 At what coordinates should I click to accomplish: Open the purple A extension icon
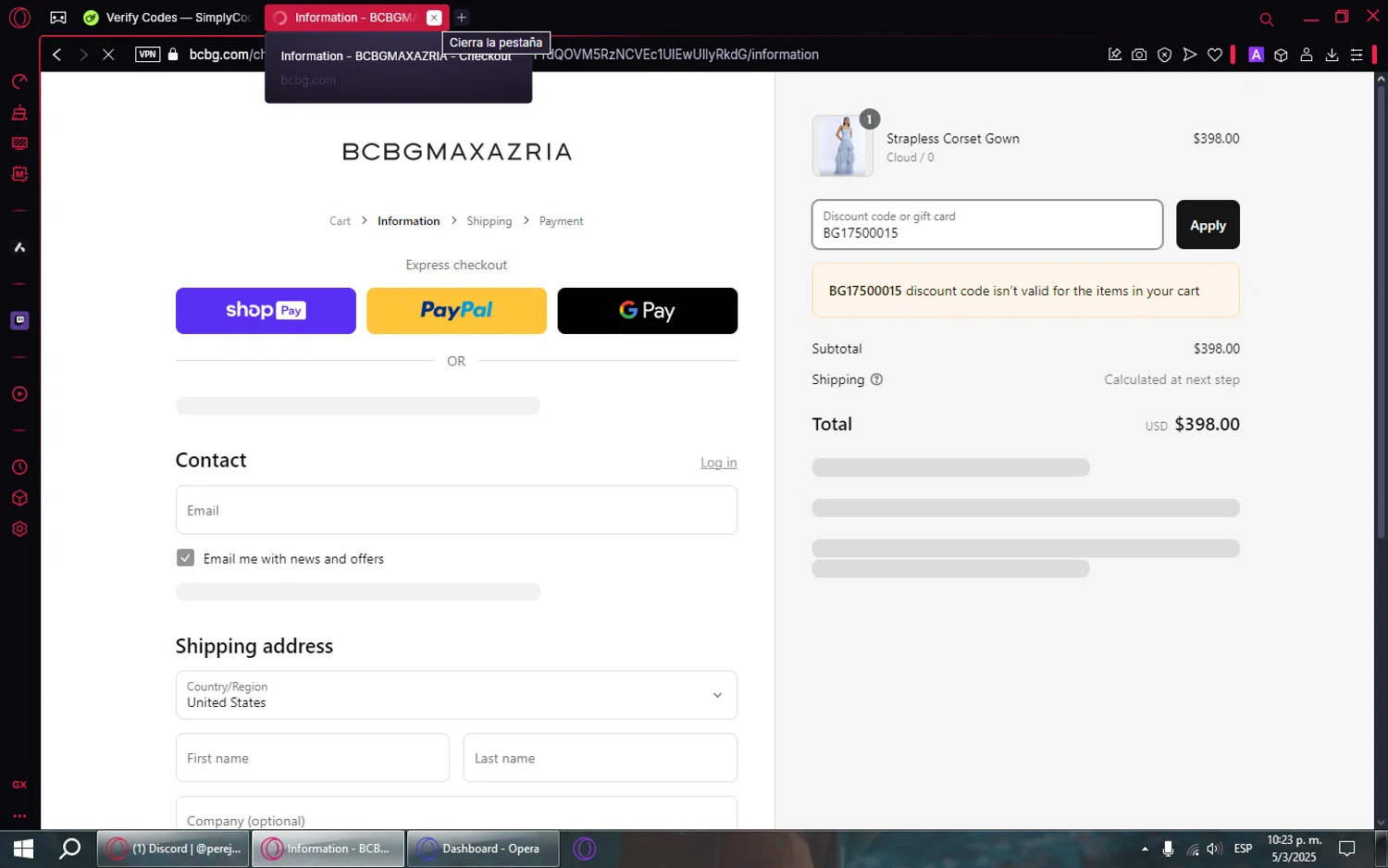click(1256, 55)
